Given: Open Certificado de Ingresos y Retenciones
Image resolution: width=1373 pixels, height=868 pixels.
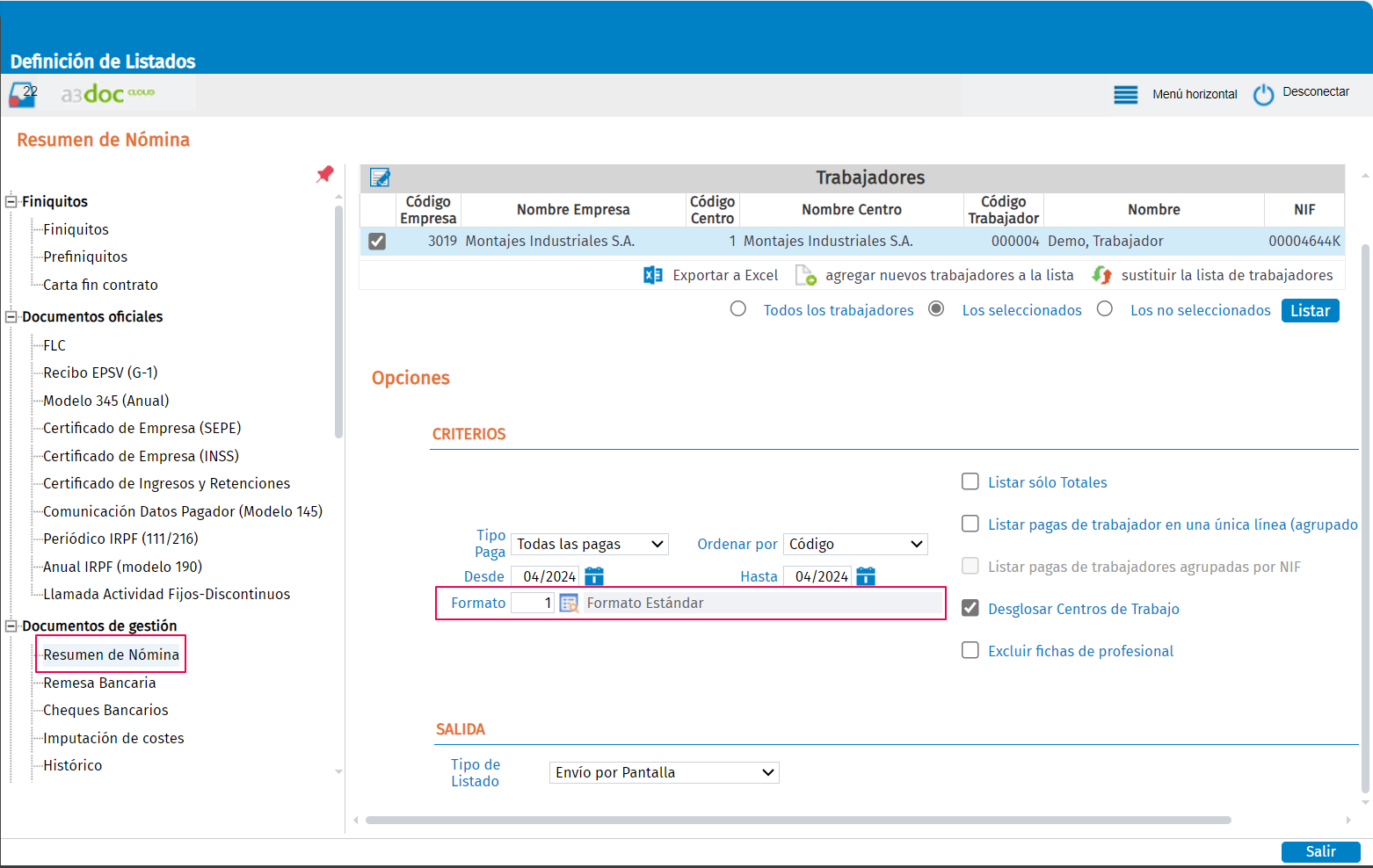Looking at the screenshot, I should (166, 483).
